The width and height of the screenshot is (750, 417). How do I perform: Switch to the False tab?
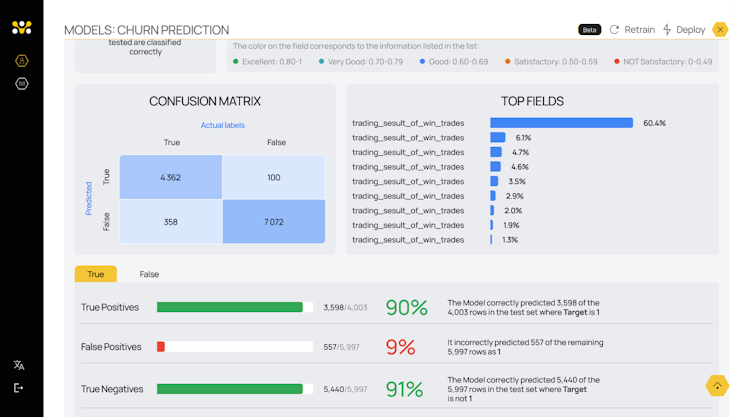(x=149, y=274)
